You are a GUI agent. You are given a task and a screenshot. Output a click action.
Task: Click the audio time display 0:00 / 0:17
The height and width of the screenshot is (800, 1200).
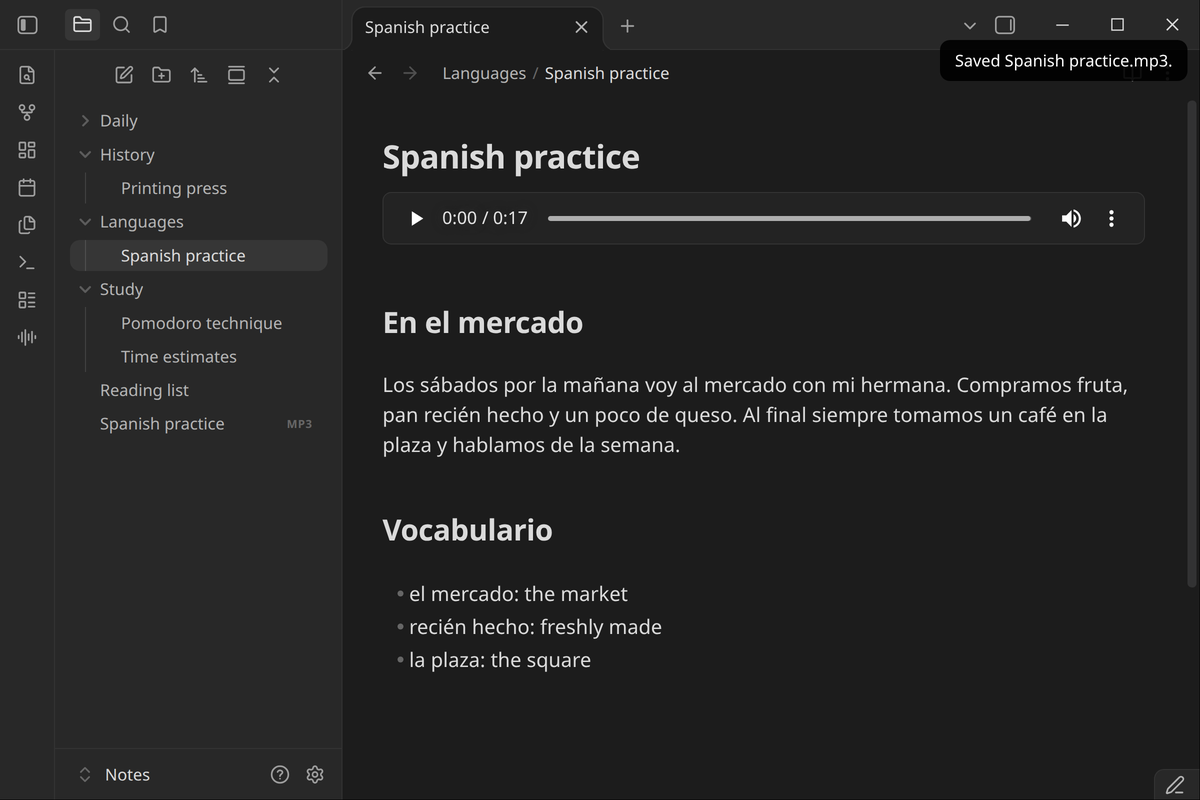(x=485, y=218)
